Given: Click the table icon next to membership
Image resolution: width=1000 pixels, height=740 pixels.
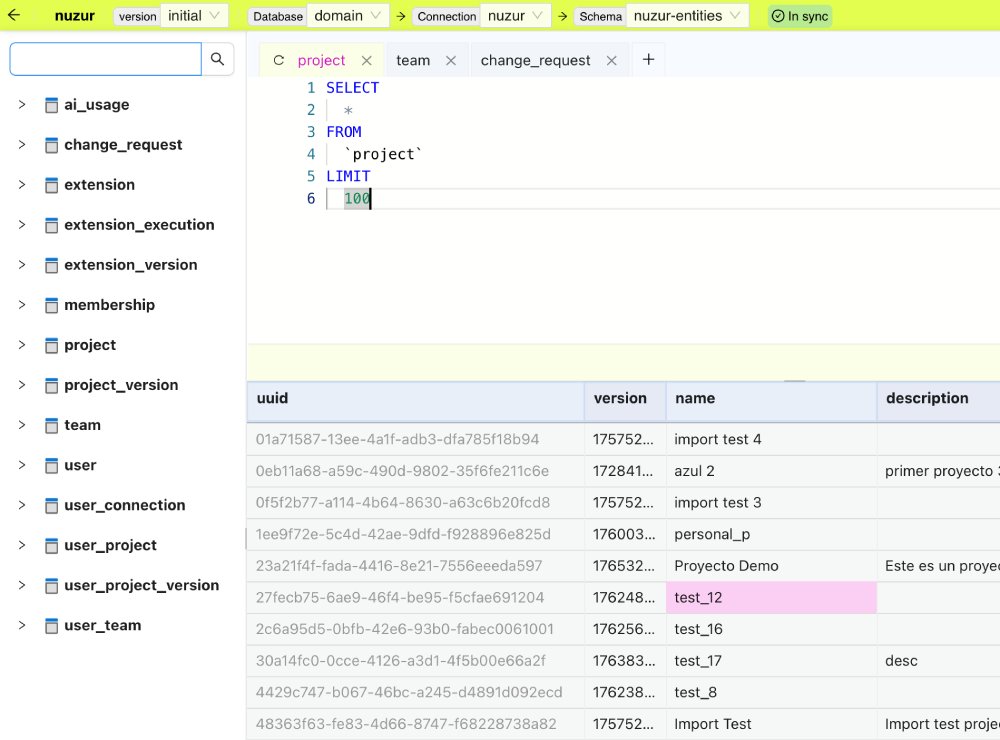Looking at the screenshot, I should 51,304.
